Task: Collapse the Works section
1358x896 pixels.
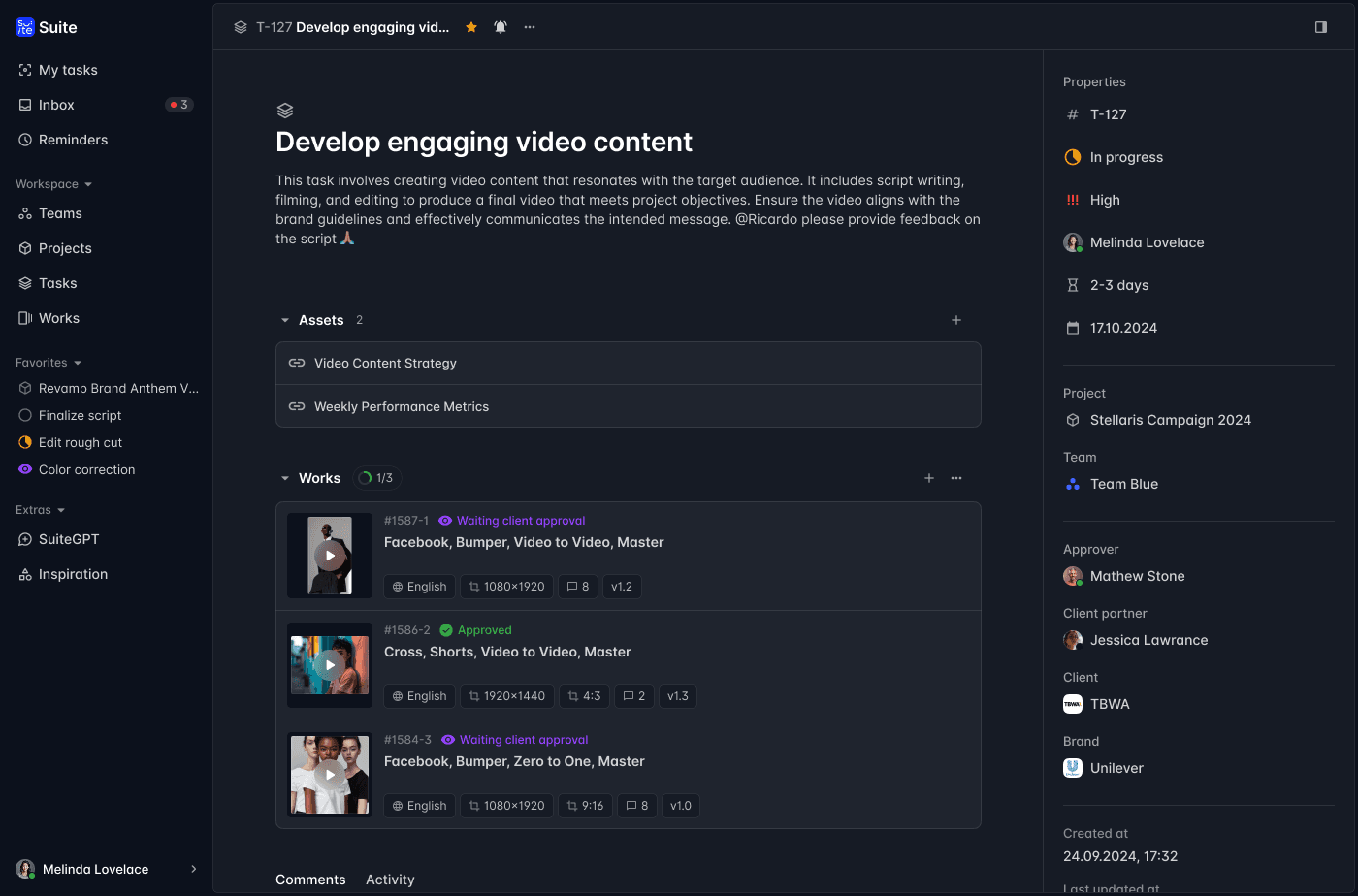Action: click(285, 478)
